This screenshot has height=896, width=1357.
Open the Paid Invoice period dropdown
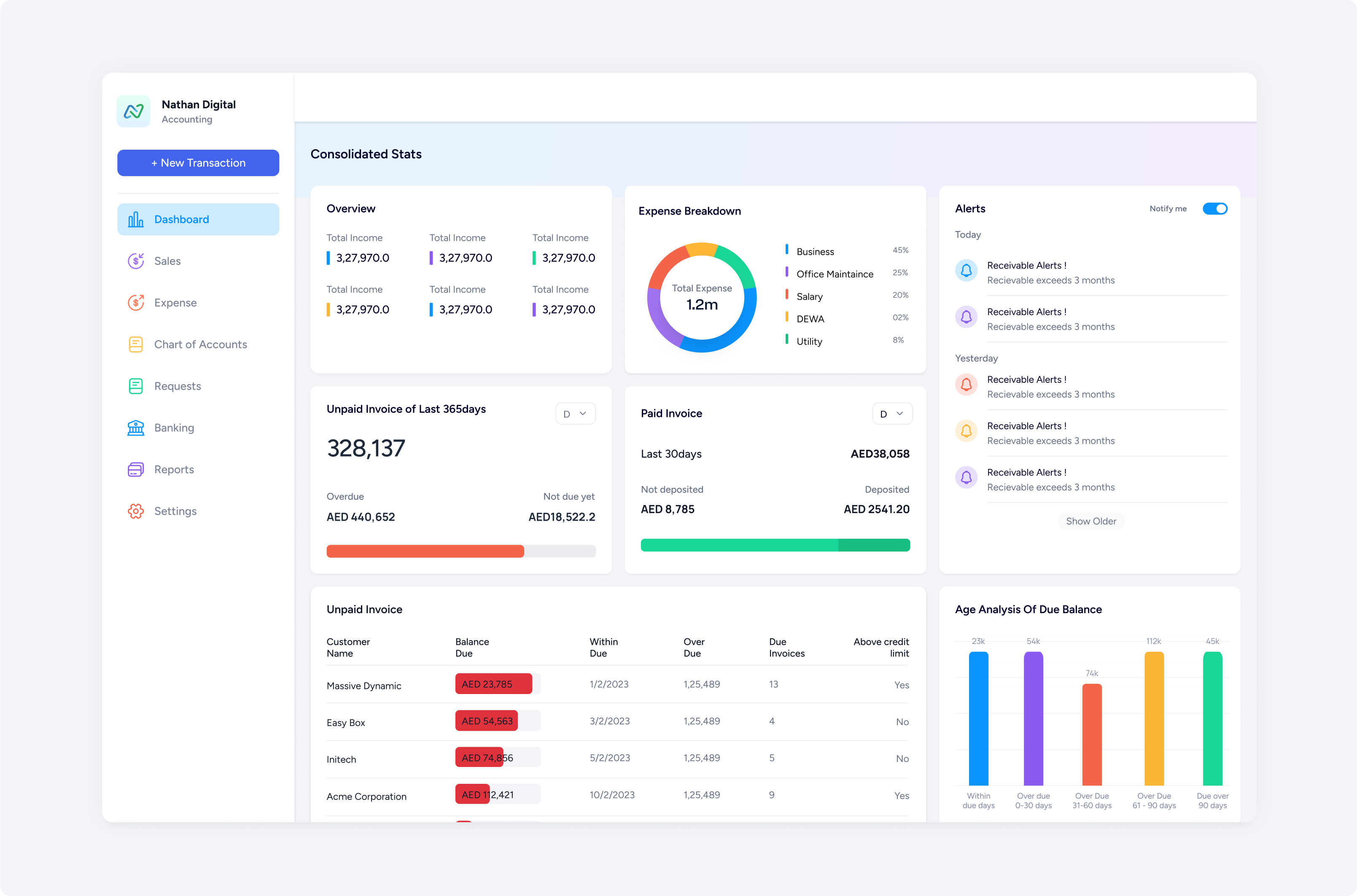[x=891, y=414]
